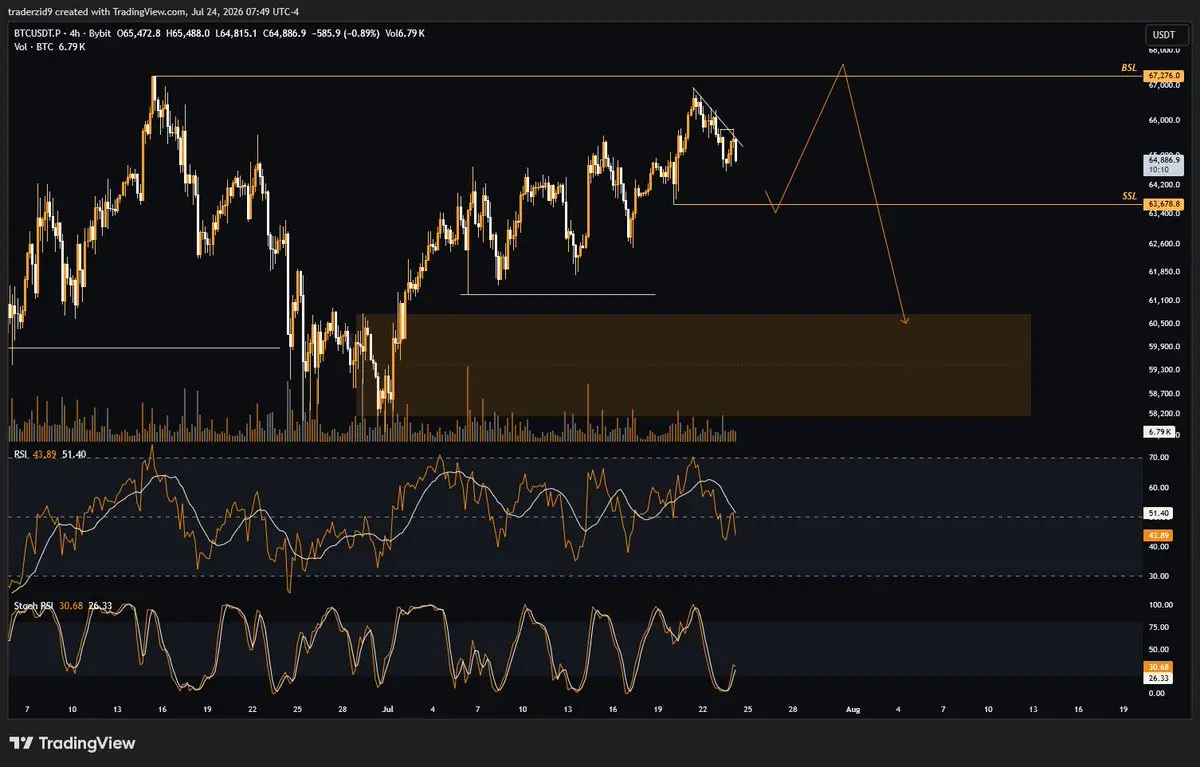Click the 43.89 orange RSI axis tag

1159,536
